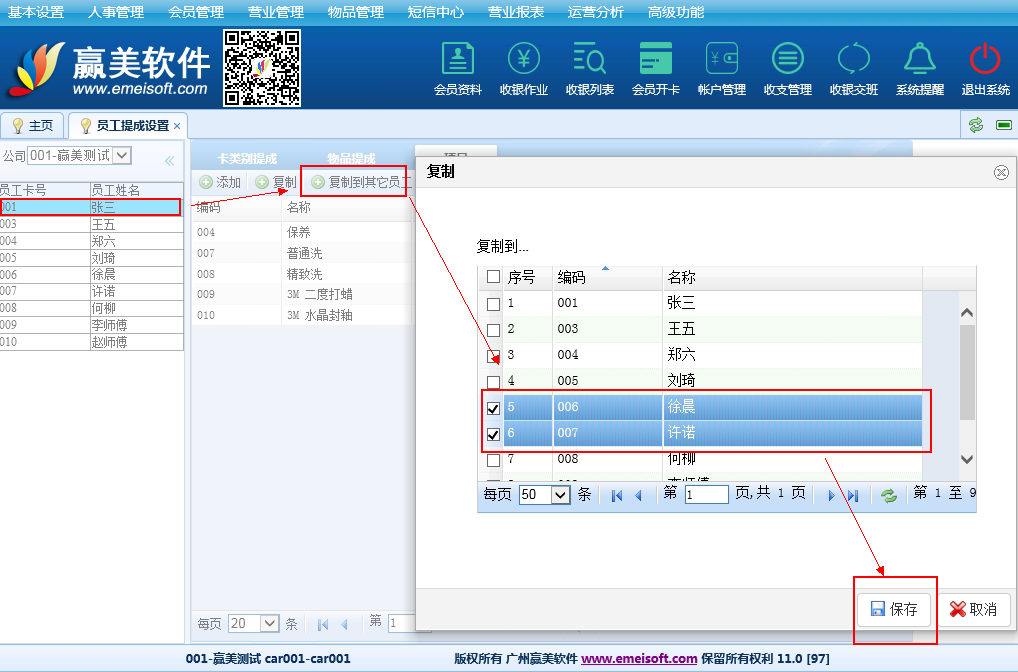Click the 保存 save button

[x=894, y=609]
